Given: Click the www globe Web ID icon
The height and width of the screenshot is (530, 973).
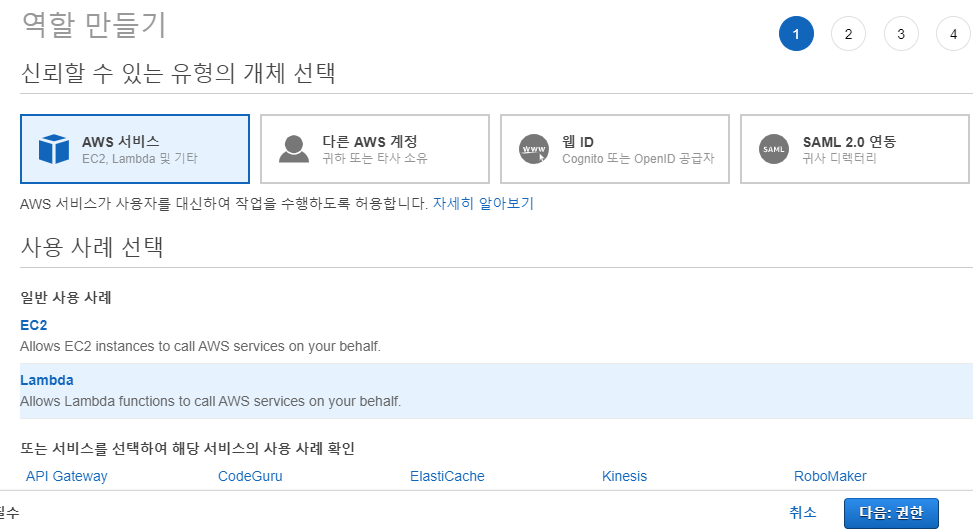Looking at the screenshot, I should [x=534, y=149].
